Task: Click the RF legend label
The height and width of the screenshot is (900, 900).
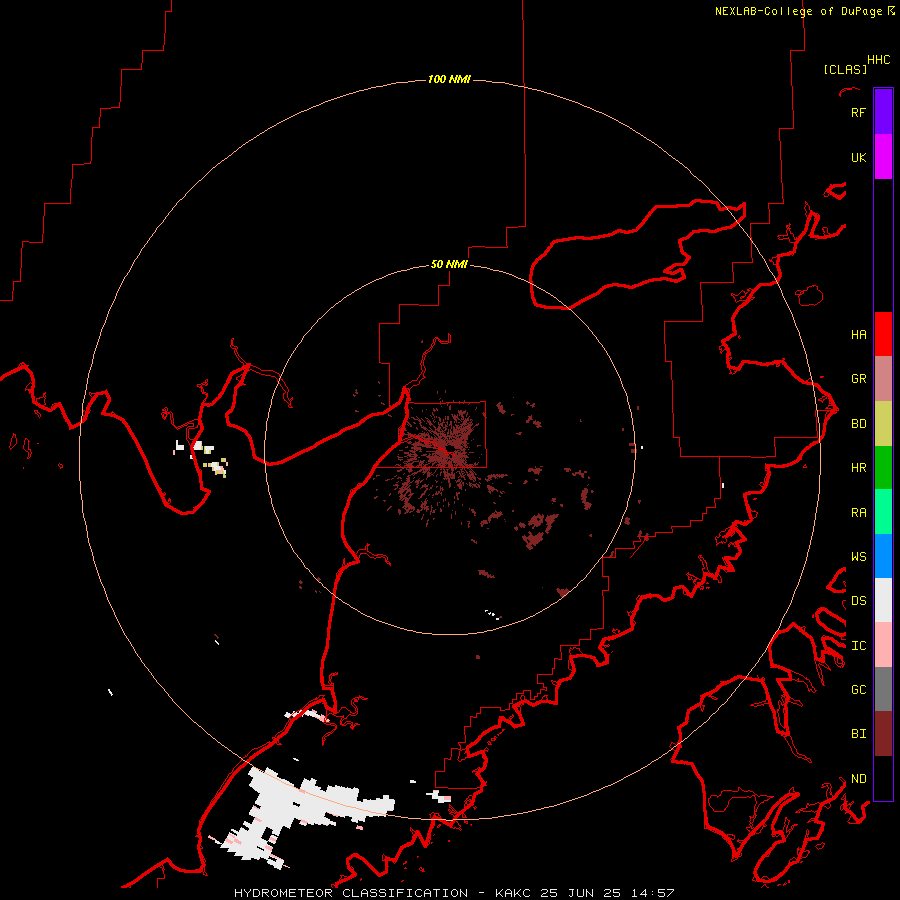Action: tap(858, 112)
